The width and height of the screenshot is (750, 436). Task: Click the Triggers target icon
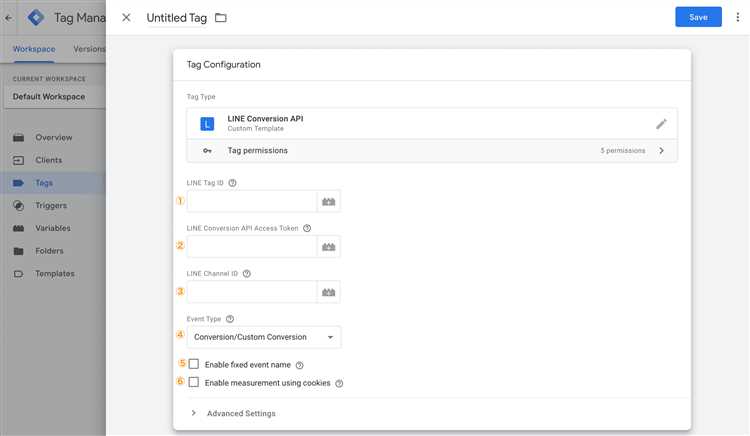(x=18, y=206)
